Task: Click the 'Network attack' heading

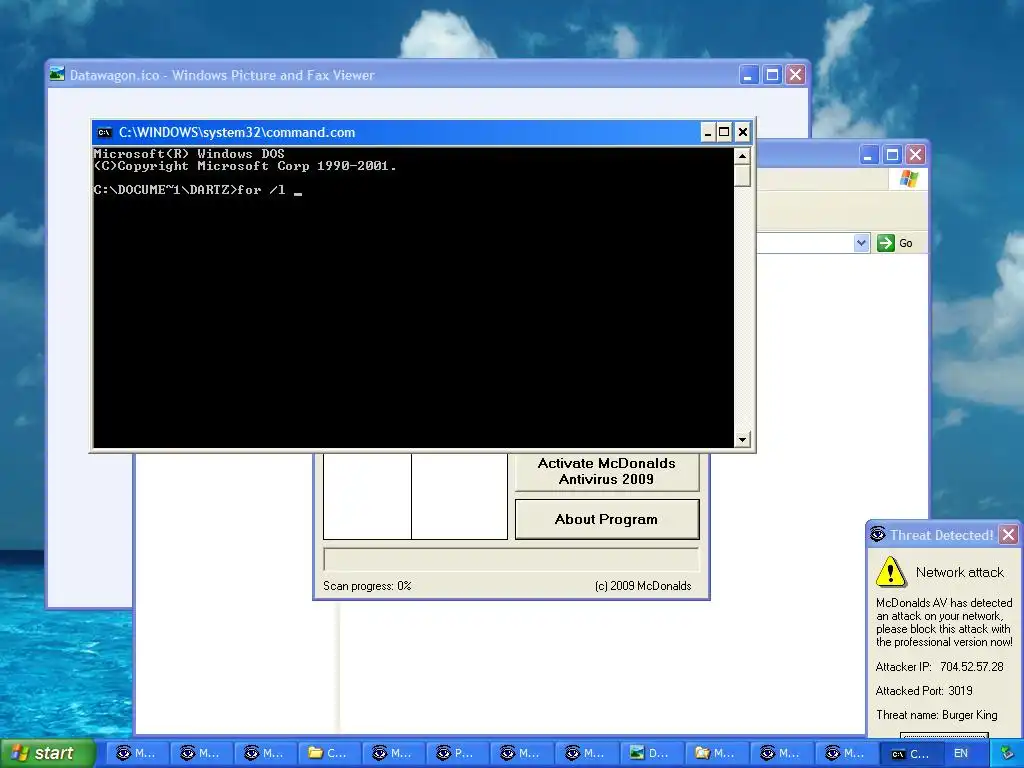Action: [959, 572]
